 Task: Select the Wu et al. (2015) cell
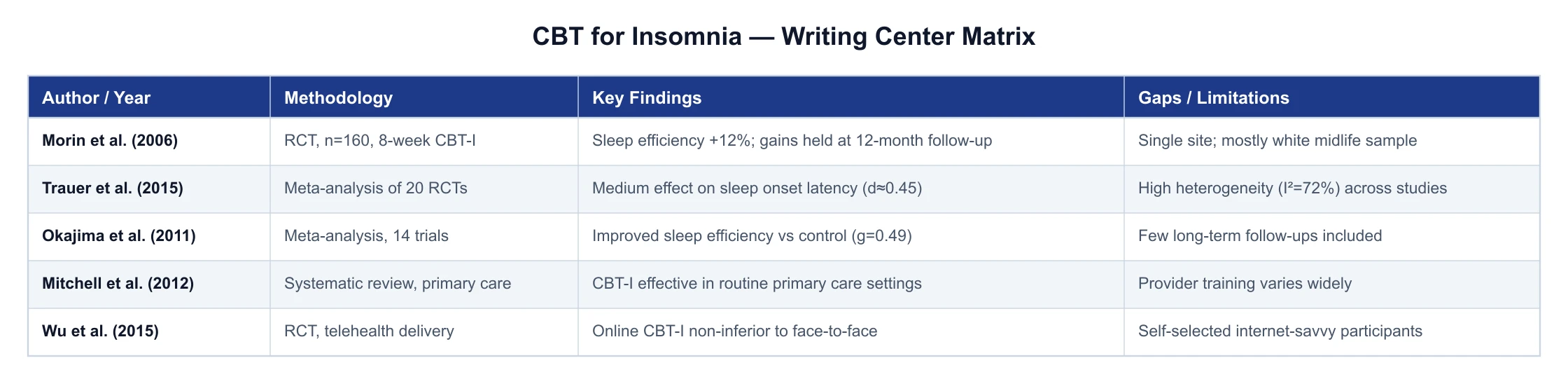pyautogui.click(x=149, y=331)
